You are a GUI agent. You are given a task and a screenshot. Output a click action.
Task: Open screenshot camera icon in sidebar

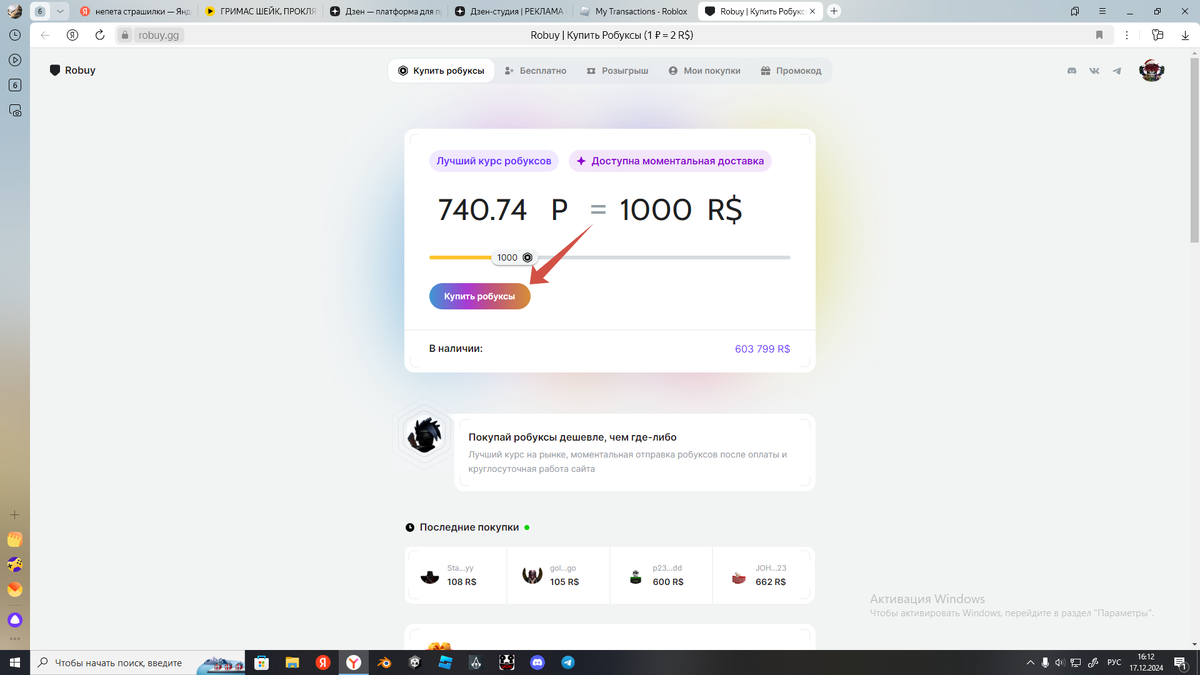point(15,112)
